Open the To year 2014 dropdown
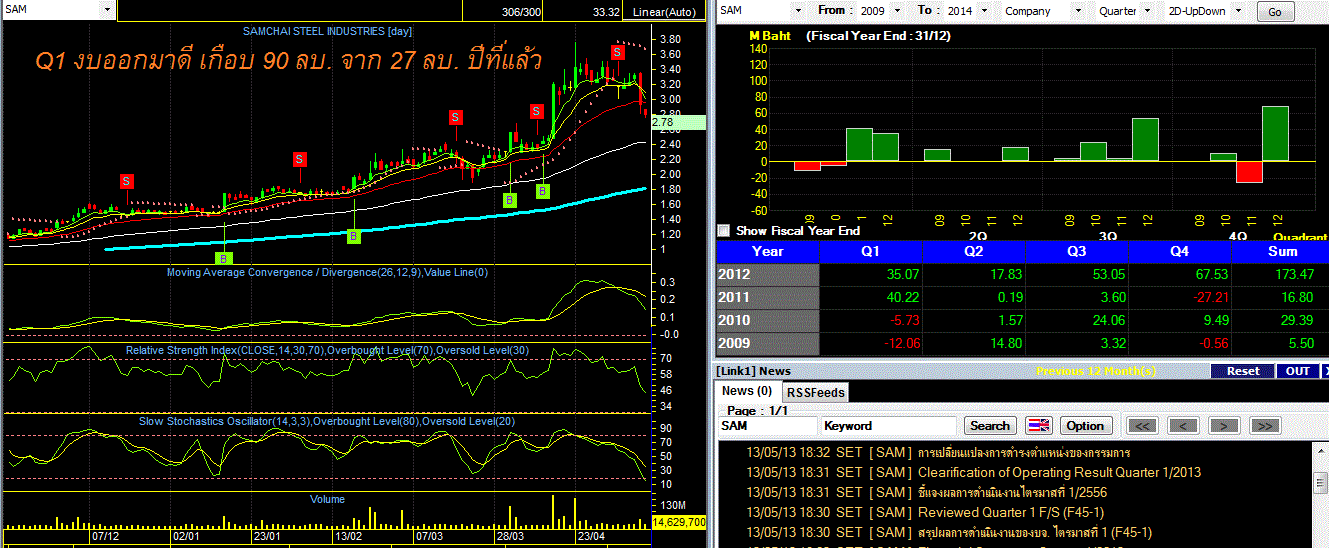Screen dimensions: 1329x548 click(x=983, y=11)
